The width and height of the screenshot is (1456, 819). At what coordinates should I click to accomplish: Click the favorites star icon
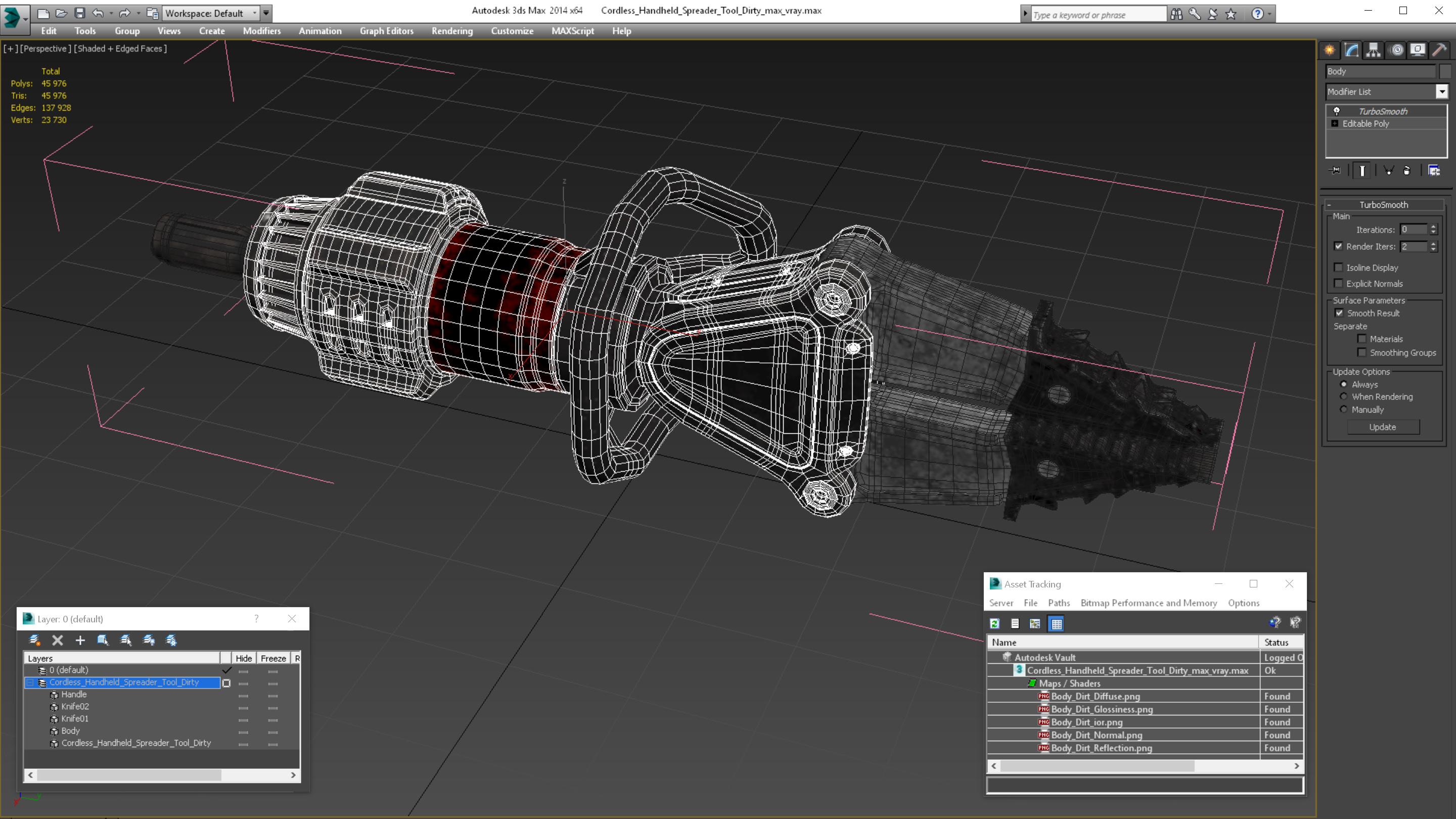point(1231,14)
